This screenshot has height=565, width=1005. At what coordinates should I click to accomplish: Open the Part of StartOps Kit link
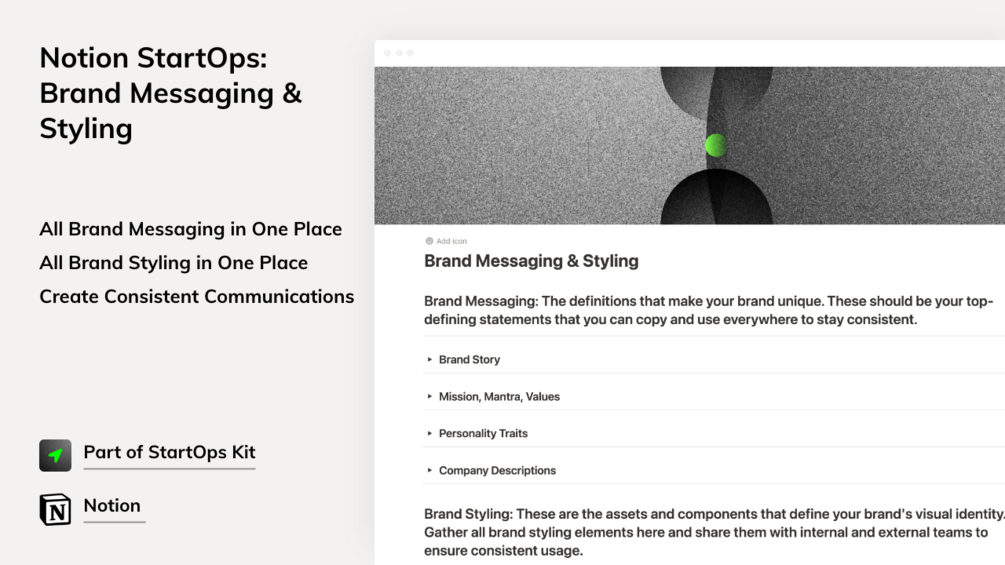pos(169,452)
